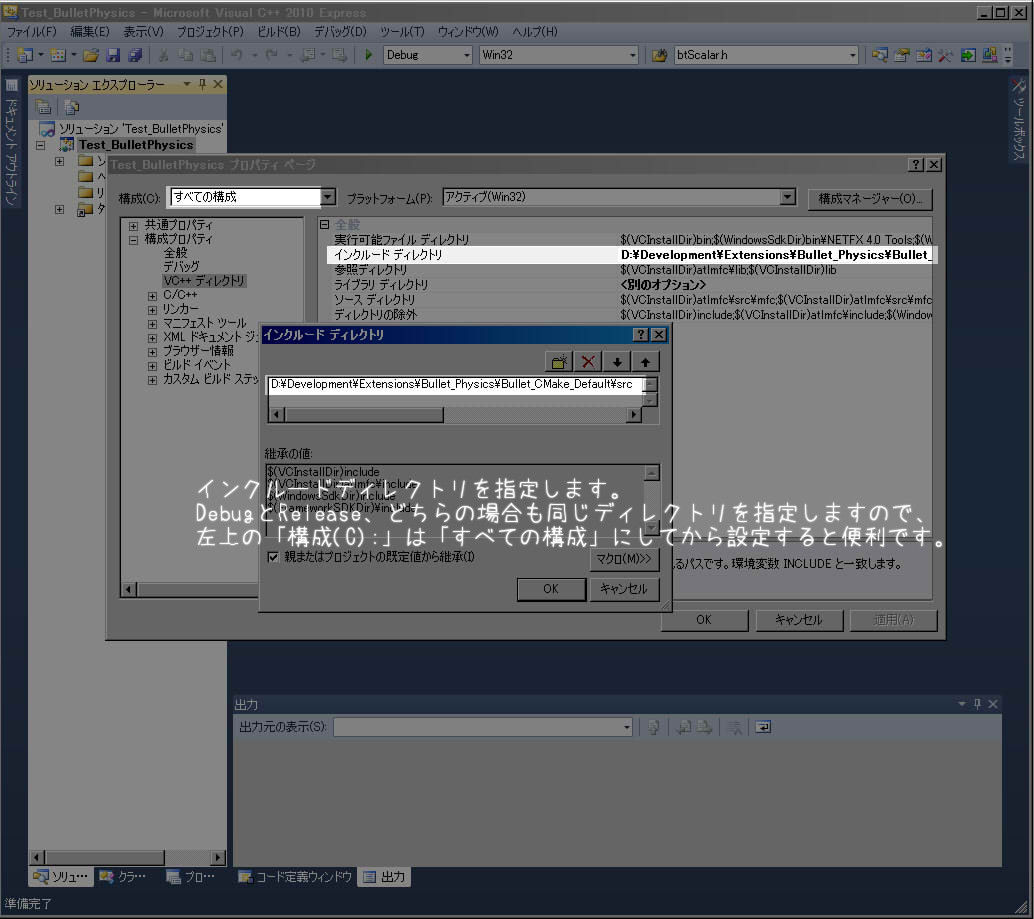The image size is (1034, 919).
Task: Open 'デバッグ(D)' menu
Action: 340,32
